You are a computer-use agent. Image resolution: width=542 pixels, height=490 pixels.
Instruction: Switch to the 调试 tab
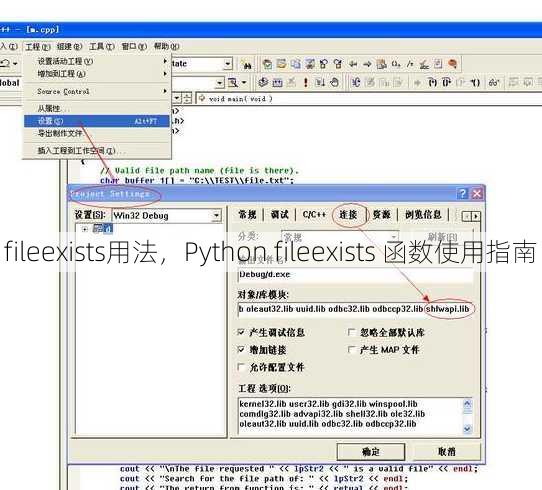pyautogui.click(x=279, y=215)
